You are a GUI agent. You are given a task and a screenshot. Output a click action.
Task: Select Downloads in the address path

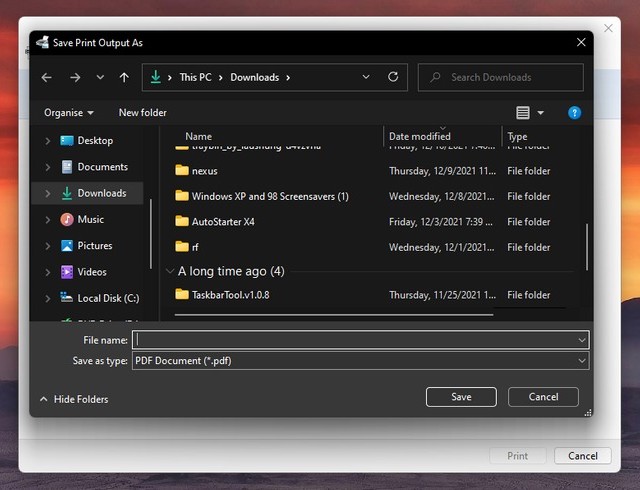pos(254,77)
